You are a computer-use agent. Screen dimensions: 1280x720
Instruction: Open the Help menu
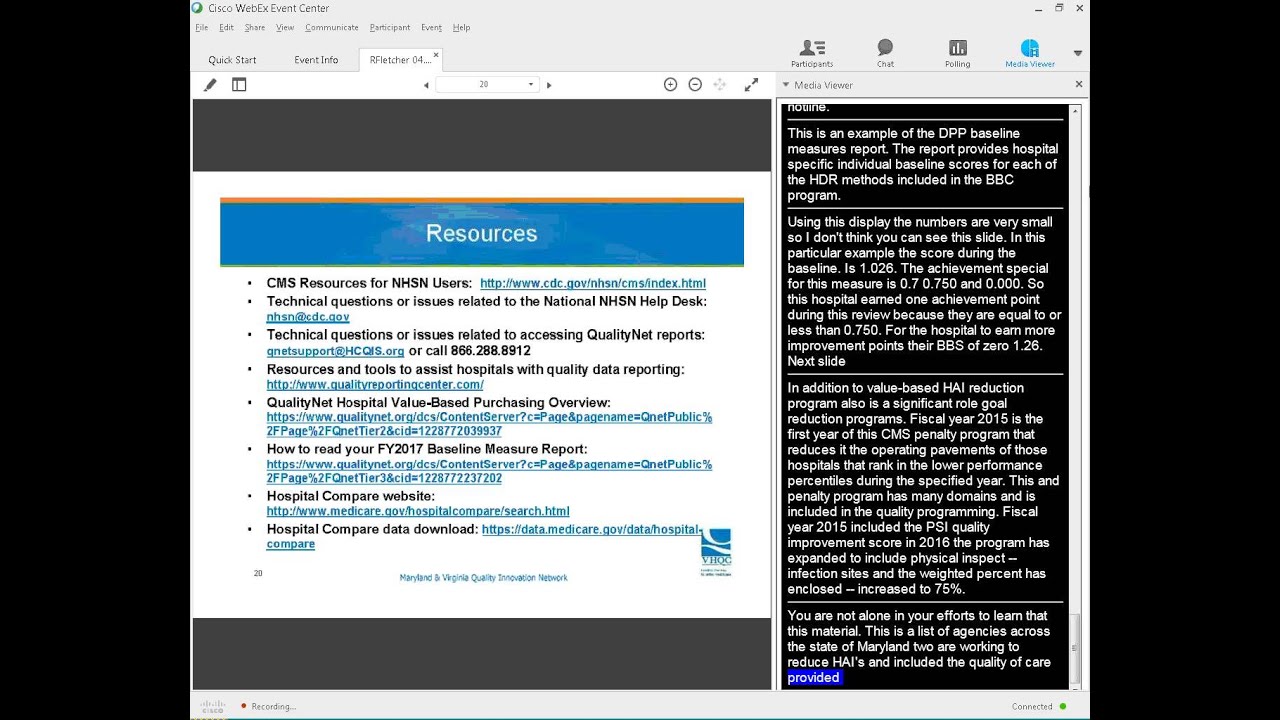[x=461, y=27]
